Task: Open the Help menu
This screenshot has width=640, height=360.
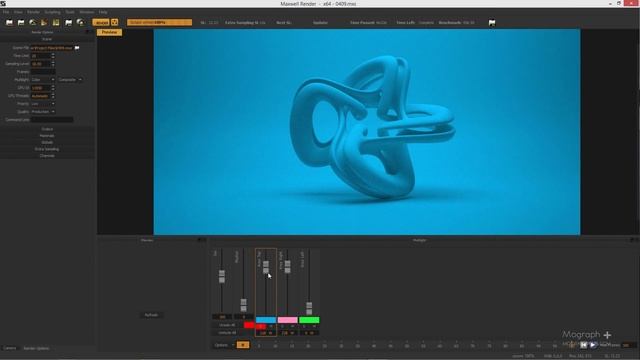Action: [103, 12]
